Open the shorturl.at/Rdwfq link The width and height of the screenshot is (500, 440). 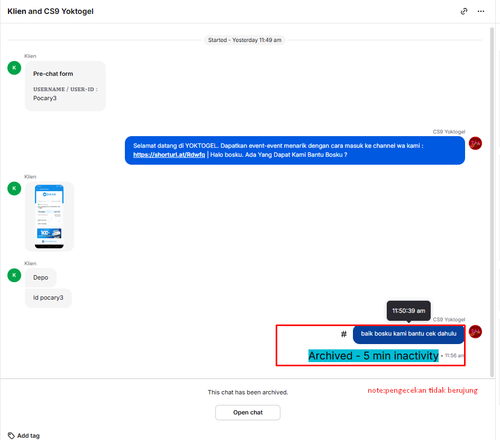169,155
